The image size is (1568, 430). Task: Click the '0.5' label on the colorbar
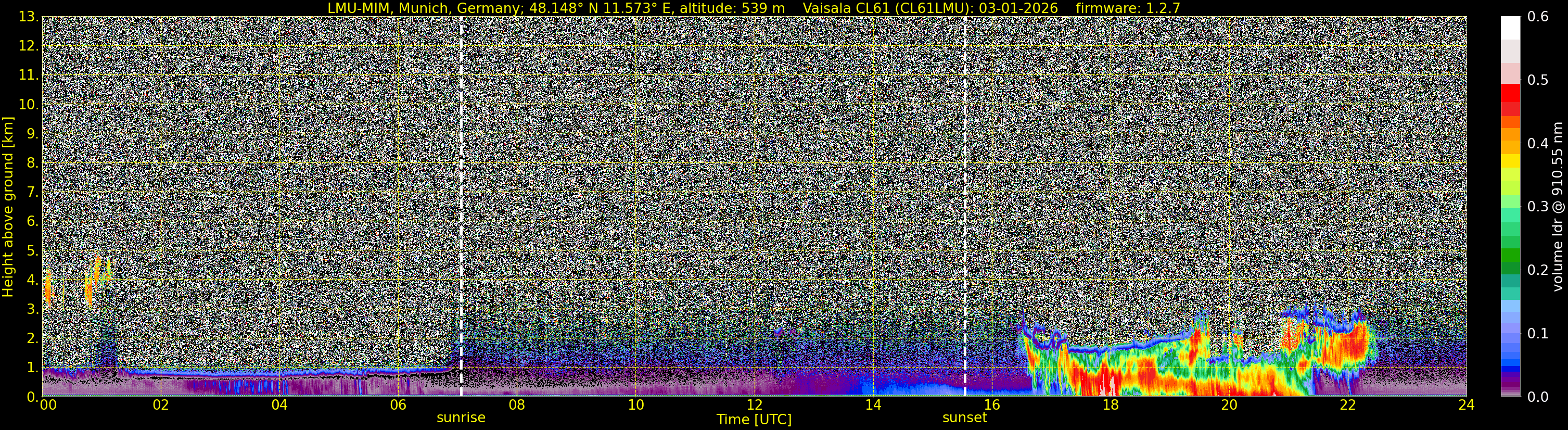point(1538,80)
